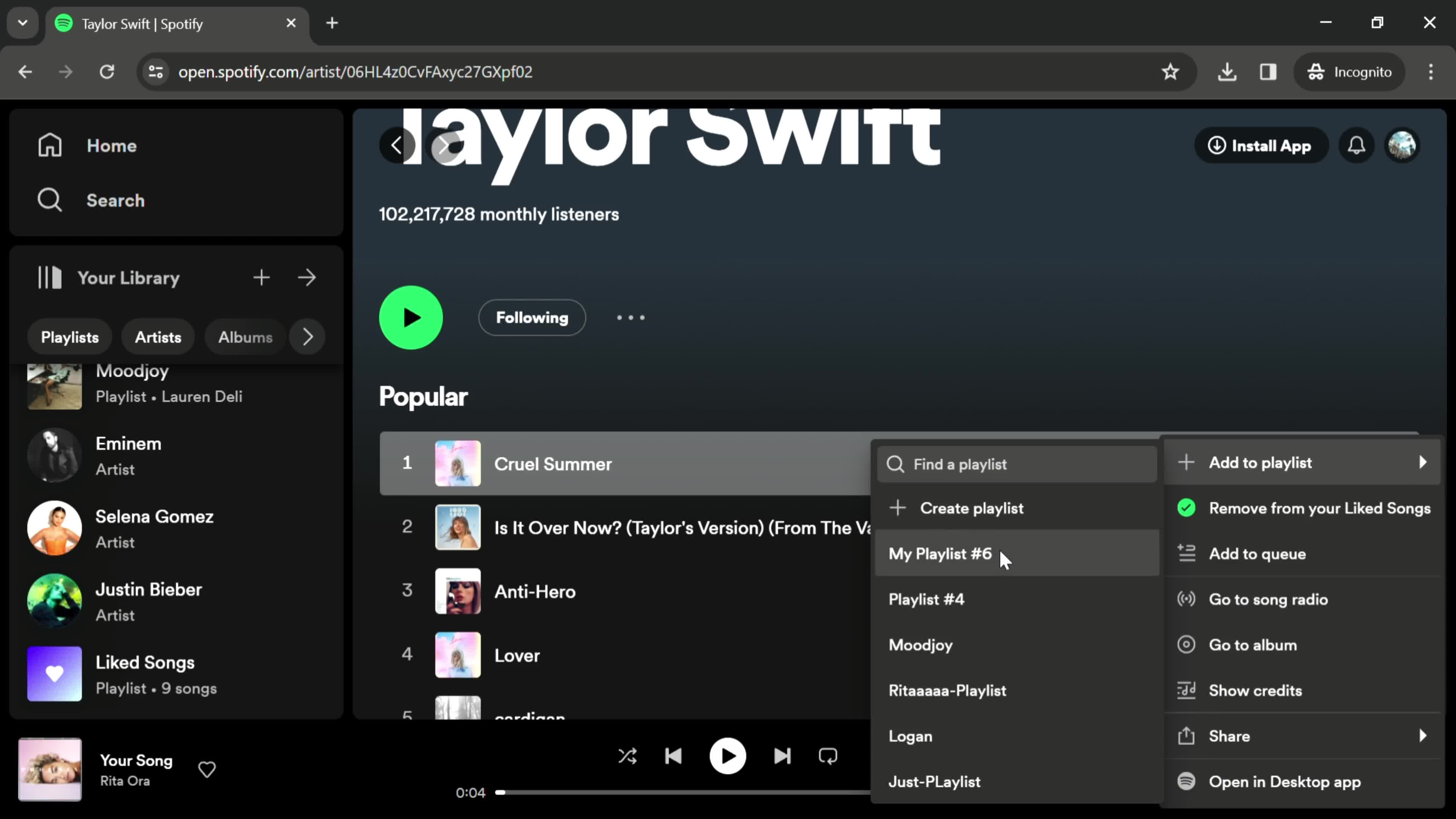Open Chrome three-dot menu

[1431, 72]
